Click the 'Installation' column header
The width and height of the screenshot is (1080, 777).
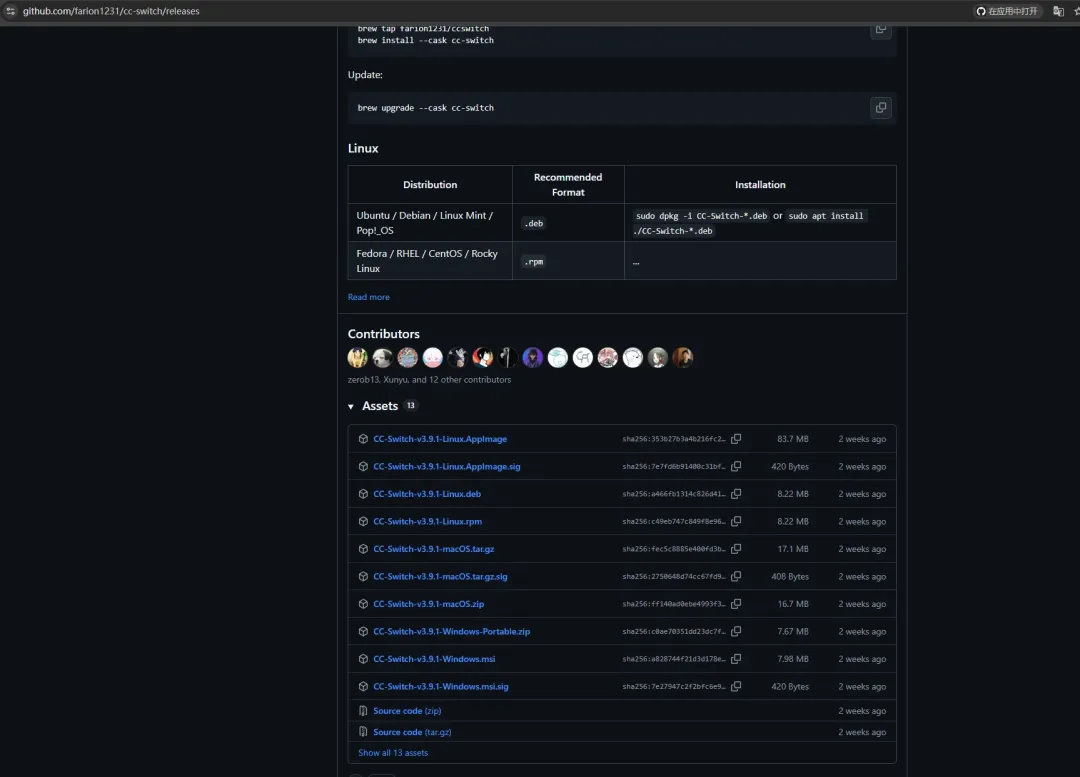point(760,185)
